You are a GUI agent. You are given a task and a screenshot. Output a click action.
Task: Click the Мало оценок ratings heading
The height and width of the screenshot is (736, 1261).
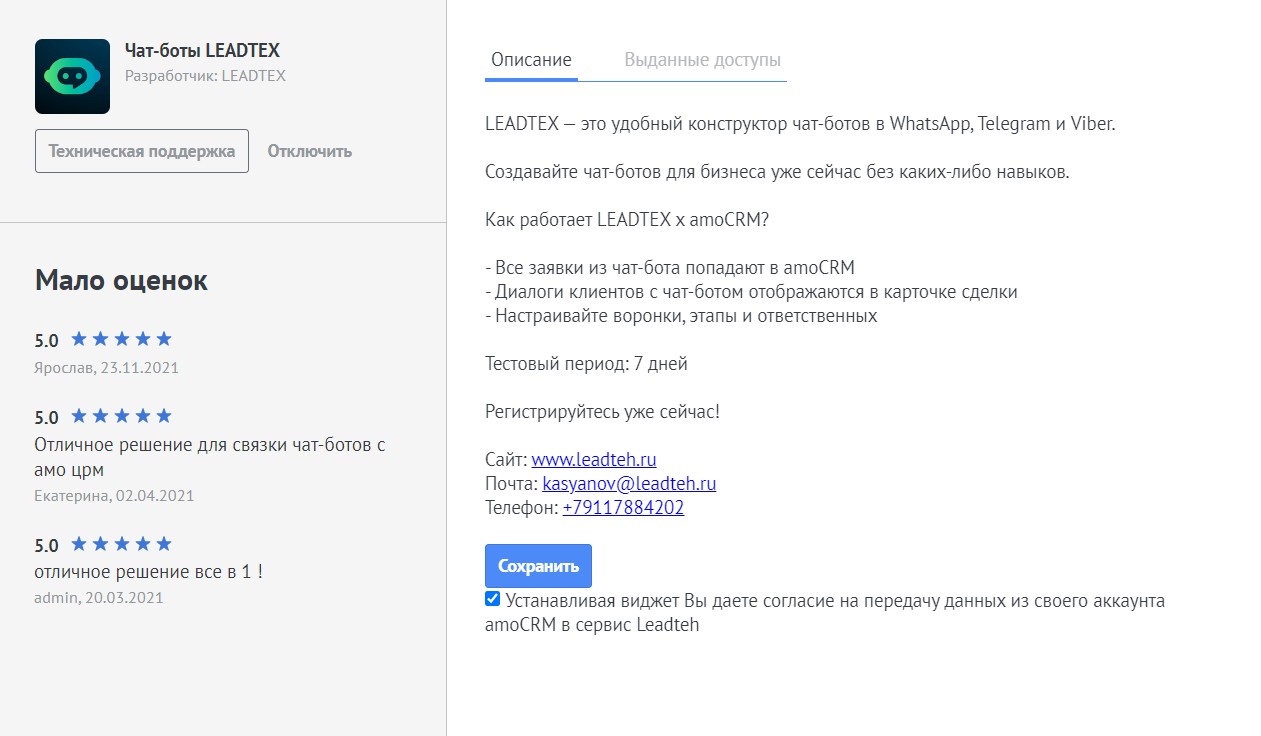pyautogui.click(x=121, y=280)
